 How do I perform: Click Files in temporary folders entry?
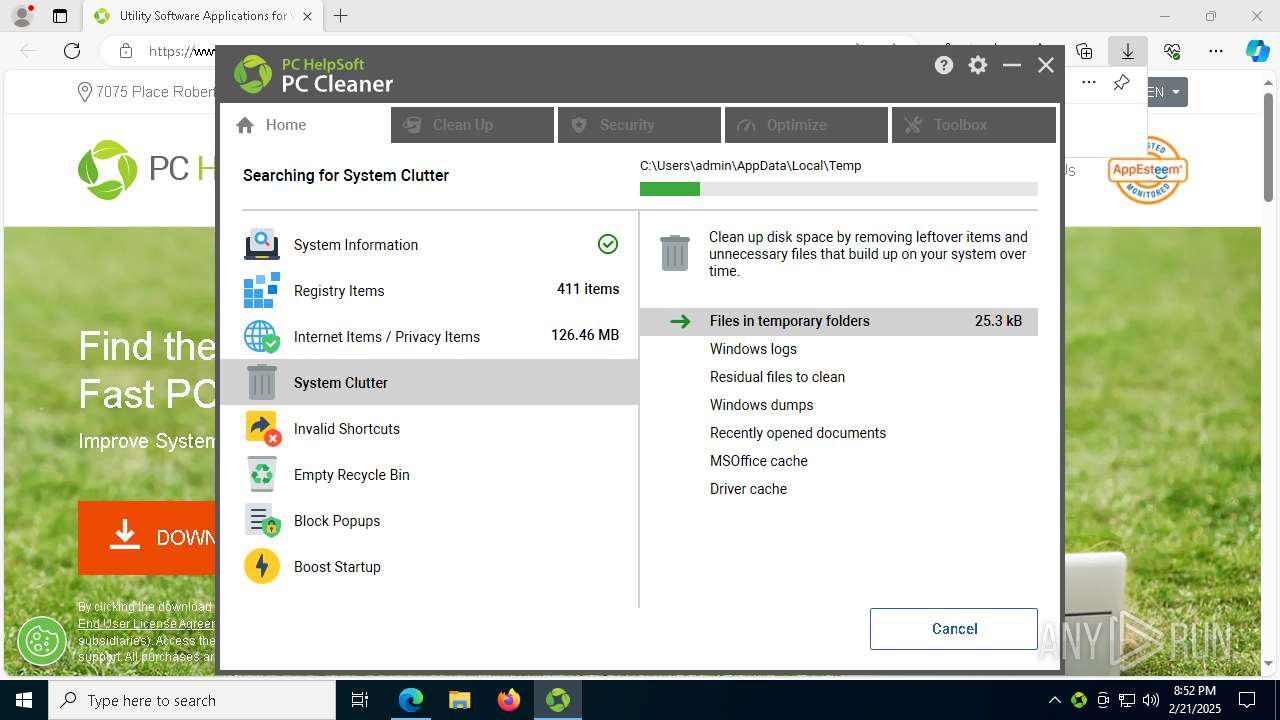point(839,321)
